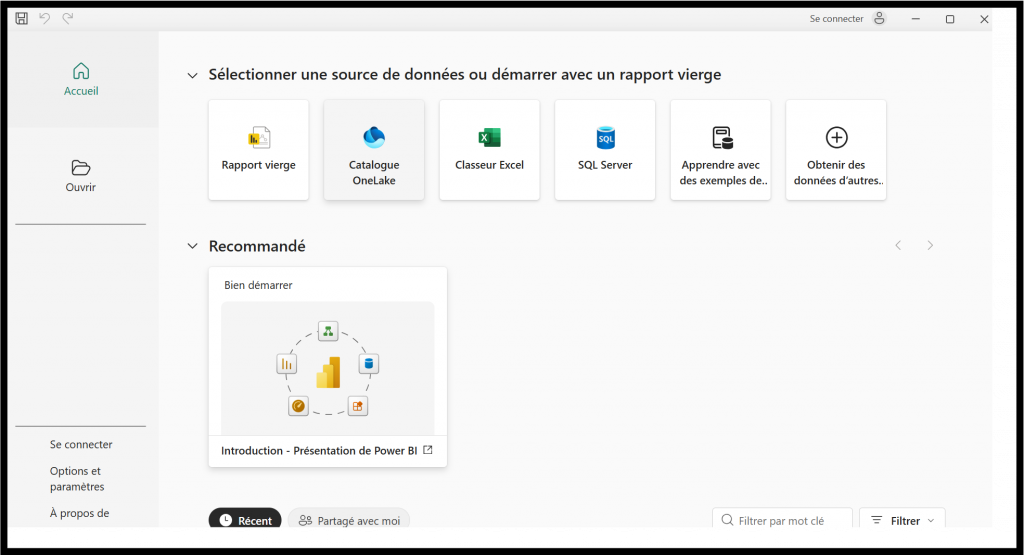Collapse the data source selection section
The image size is (1024, 555).
click(x=192, y=75)
